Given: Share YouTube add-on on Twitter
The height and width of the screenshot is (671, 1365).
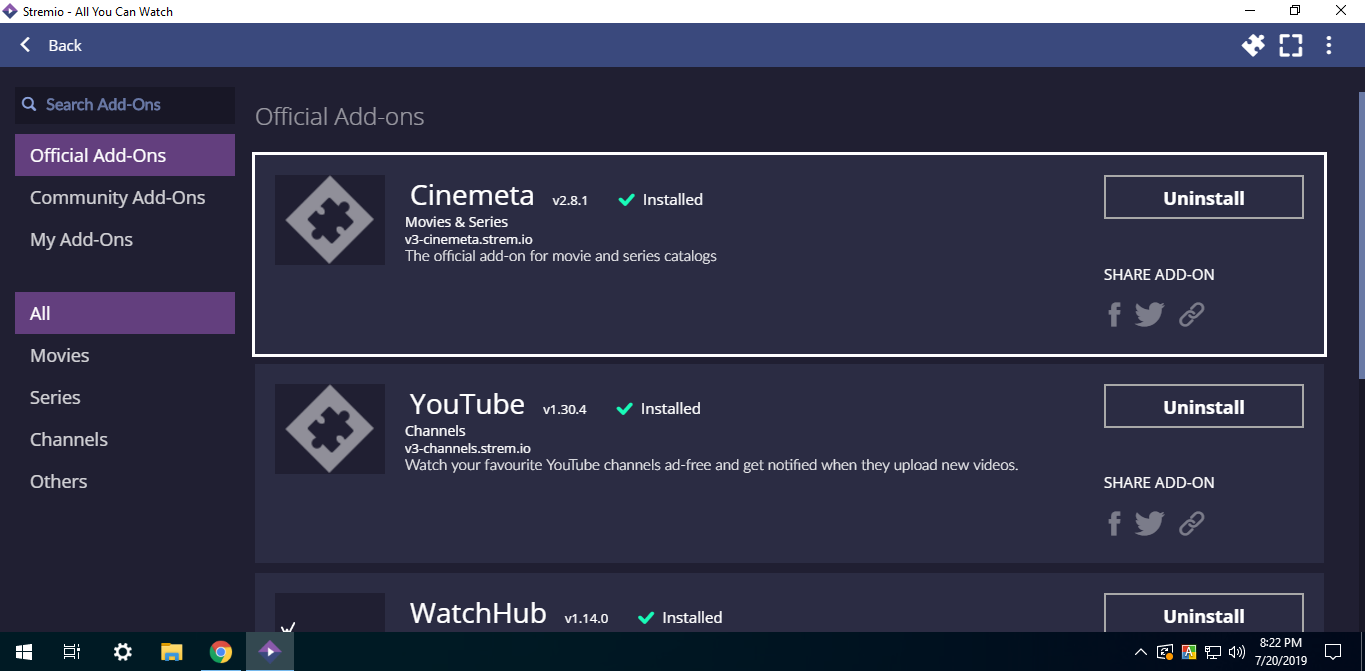Looking at the screenshot, I should pos(1150,523).
